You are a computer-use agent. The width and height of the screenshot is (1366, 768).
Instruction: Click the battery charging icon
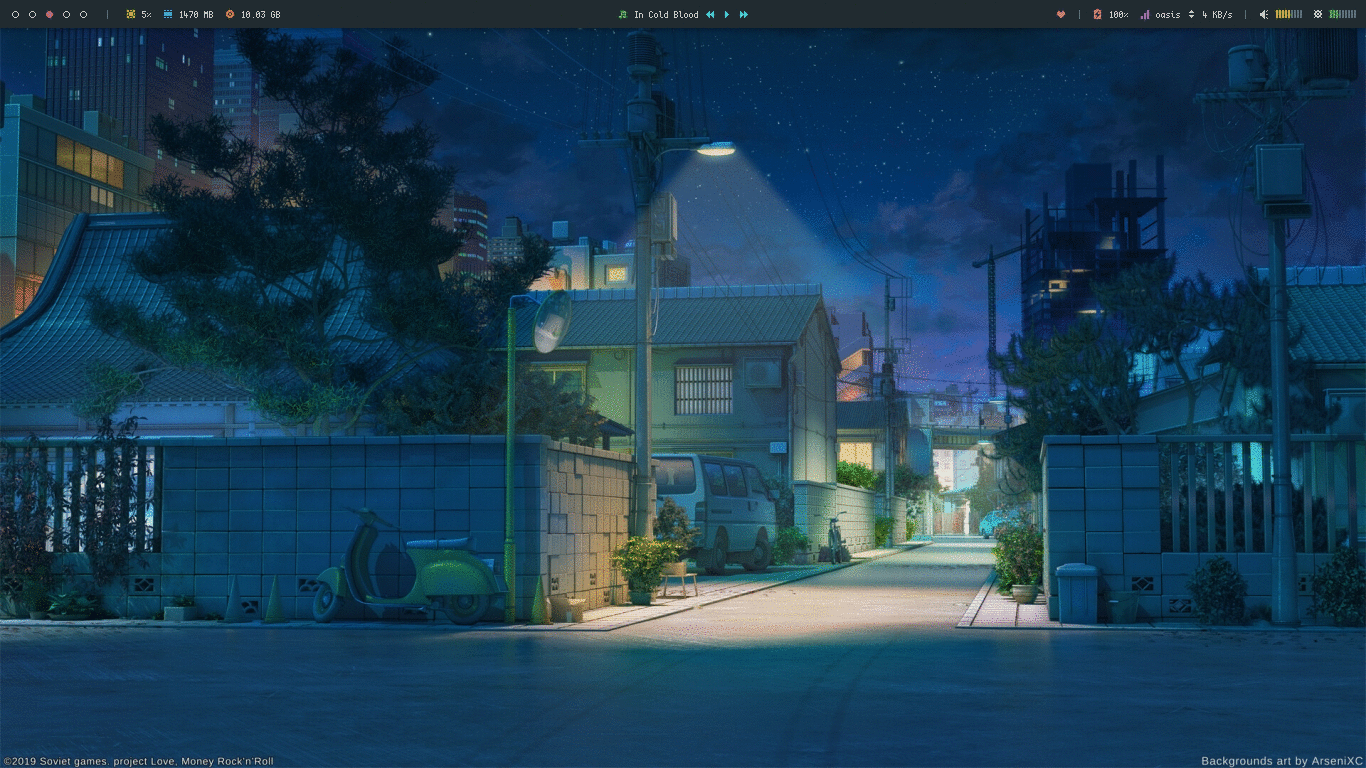coord(1097,15)
